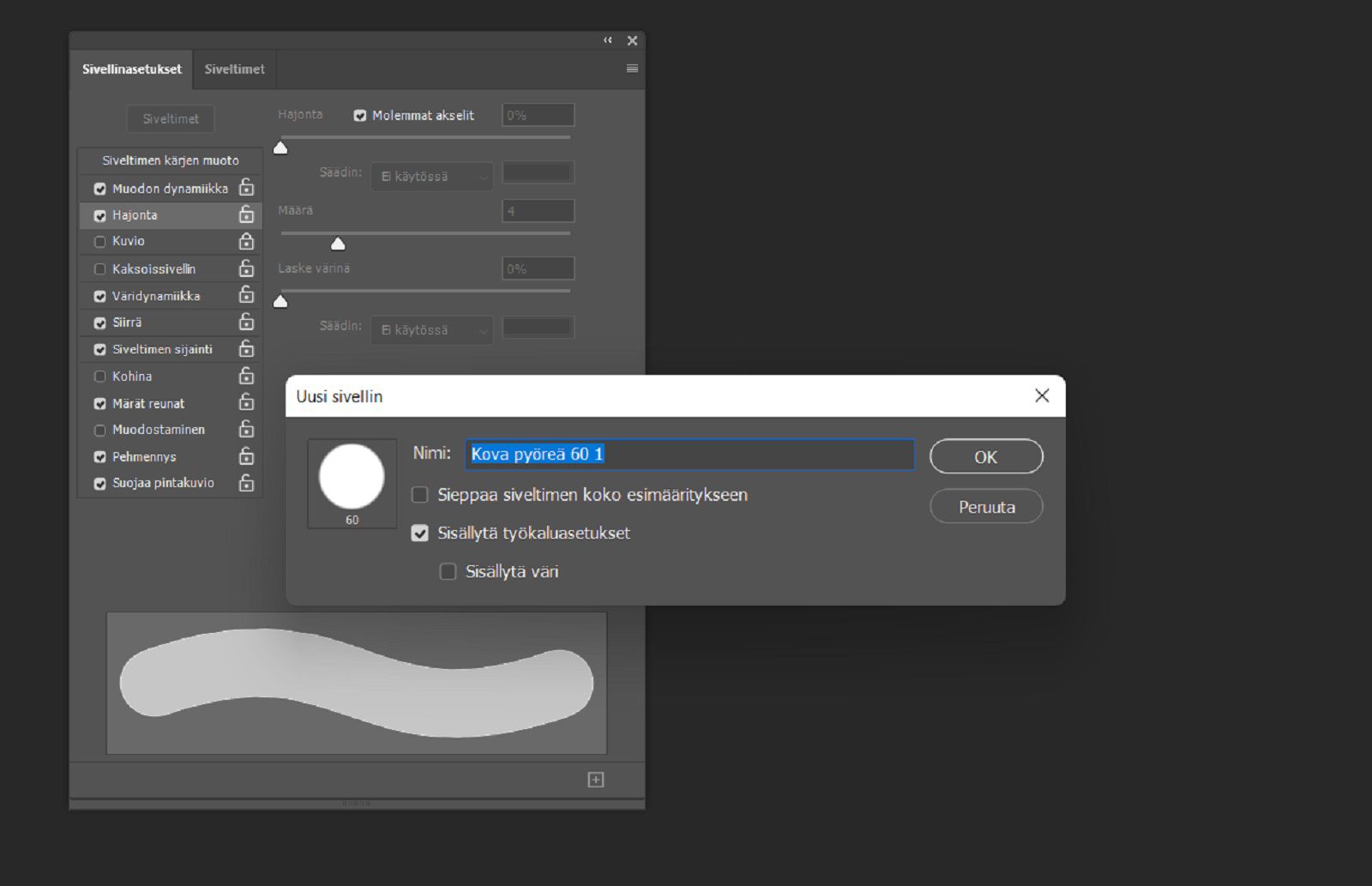1372x886 pixels.
Task: Uncheck the Märät reunat checkbox
Action: click(x=100, y=404)
